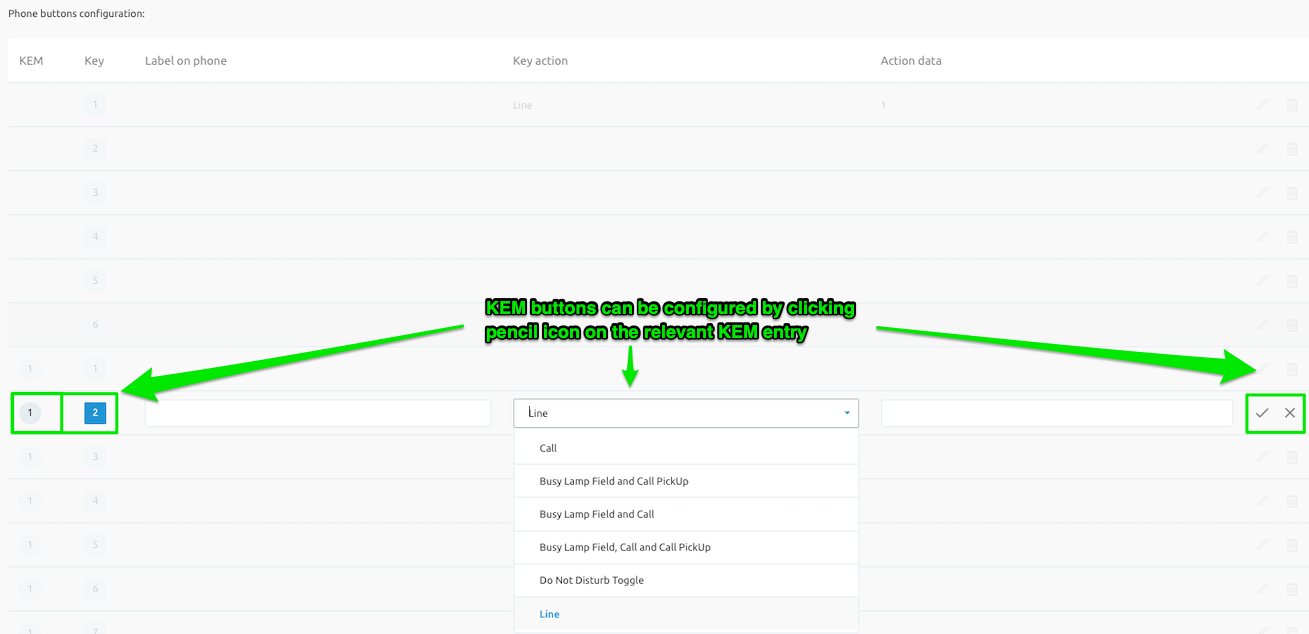Edit the non-KEM Key 3 row with pencil
This screenshot has height=634, width=1309.
(1262, 193)
